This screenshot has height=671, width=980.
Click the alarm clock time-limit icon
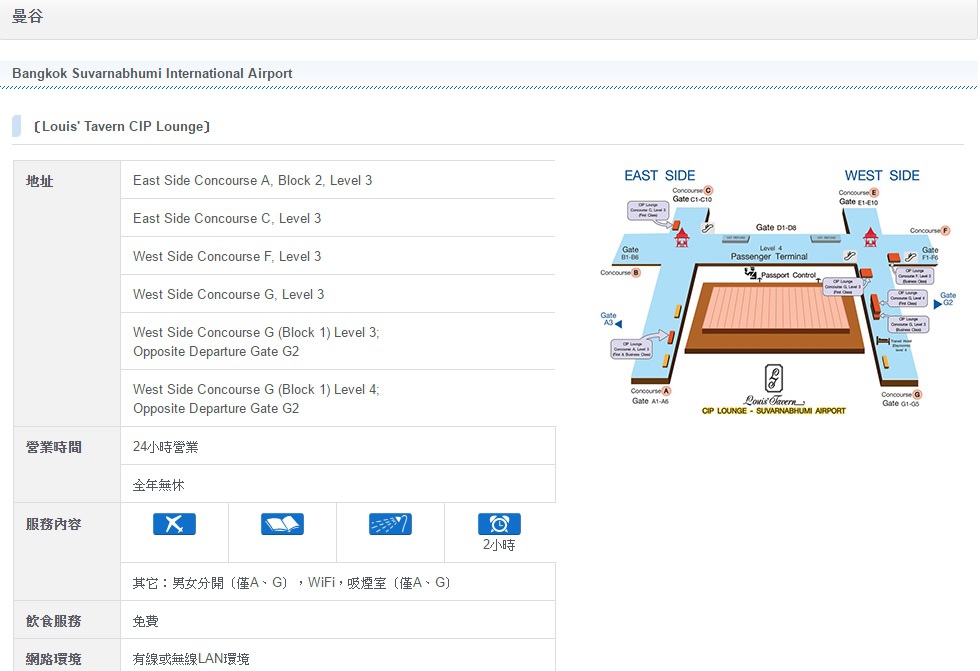coord(499,524)
